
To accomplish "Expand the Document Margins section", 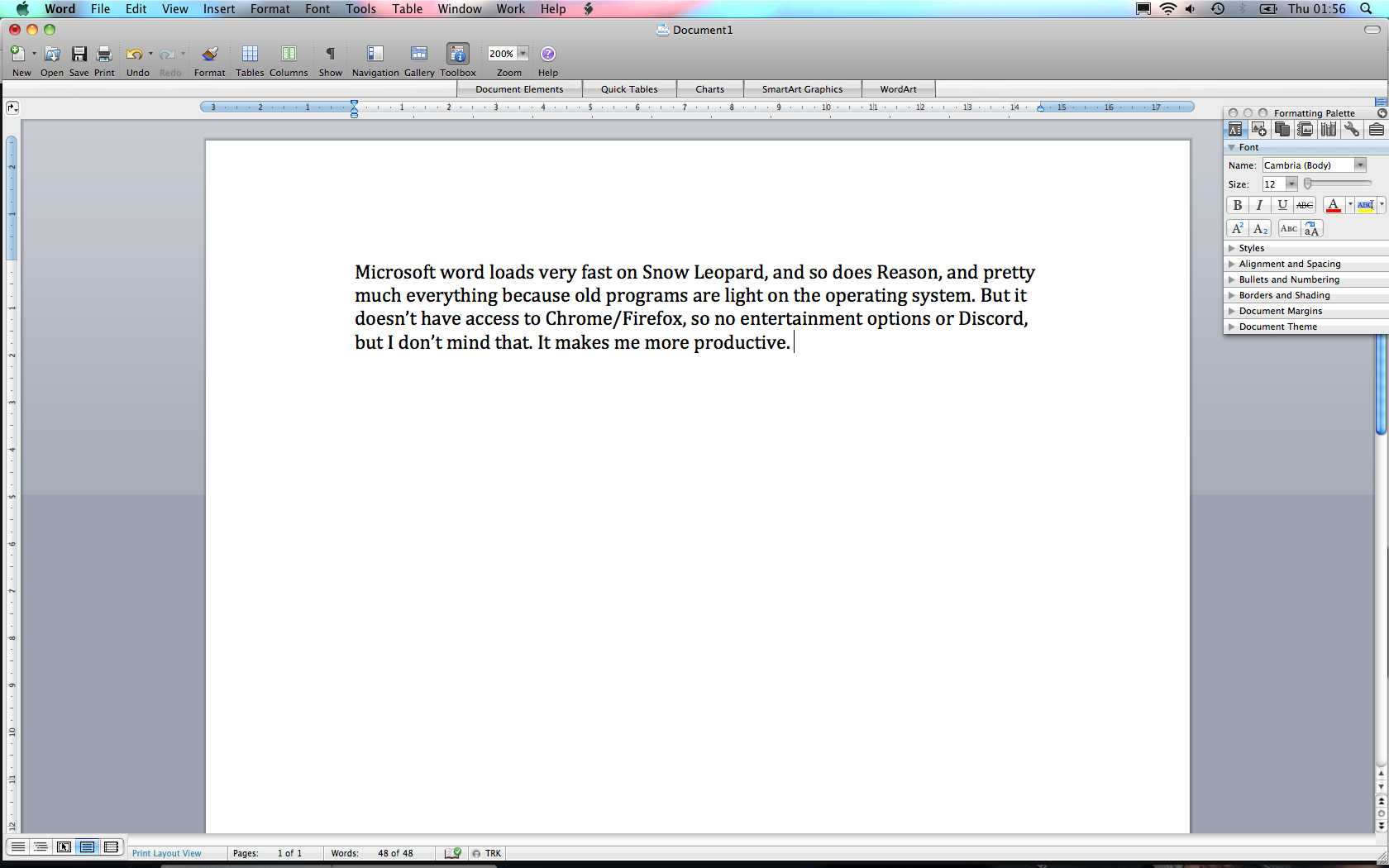I will pyautogui.click(x=1232, y=311).
